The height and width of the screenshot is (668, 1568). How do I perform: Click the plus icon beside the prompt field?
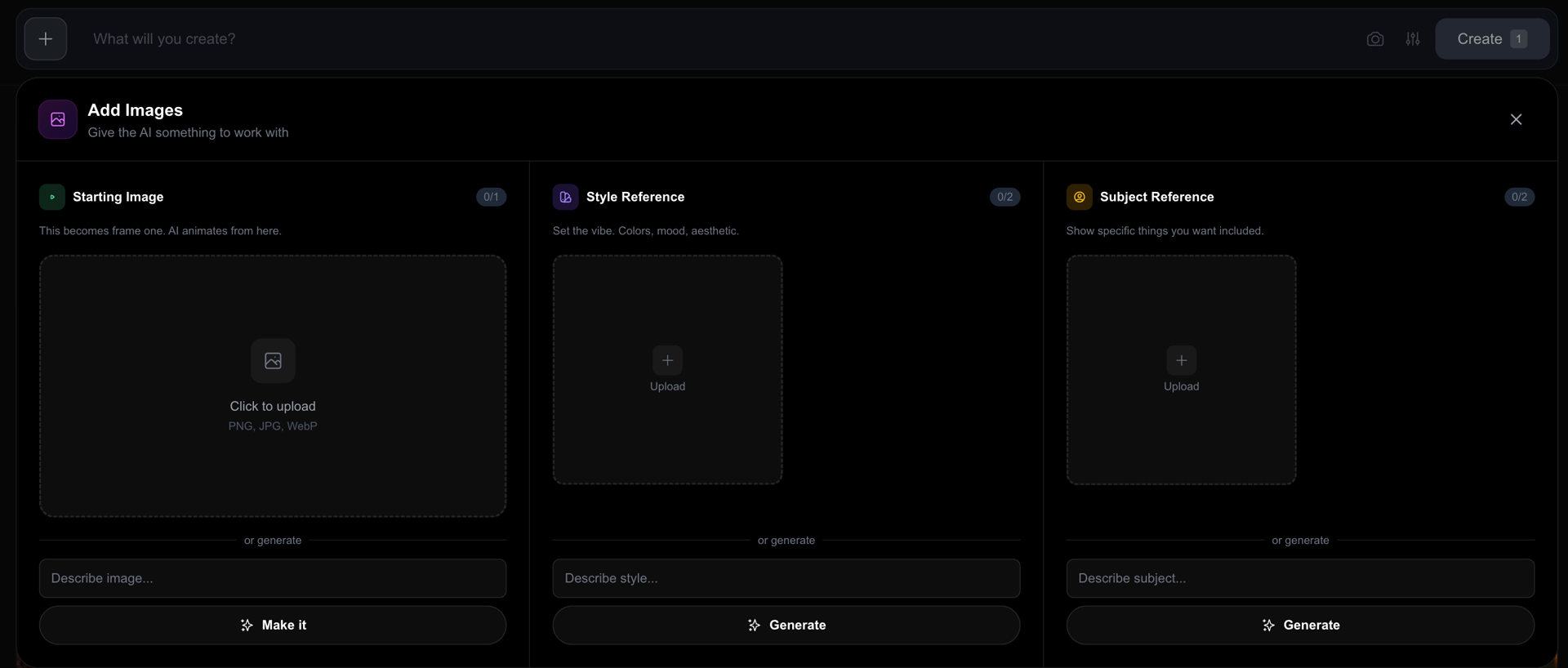pyautogui.click(x=46, y=39)
